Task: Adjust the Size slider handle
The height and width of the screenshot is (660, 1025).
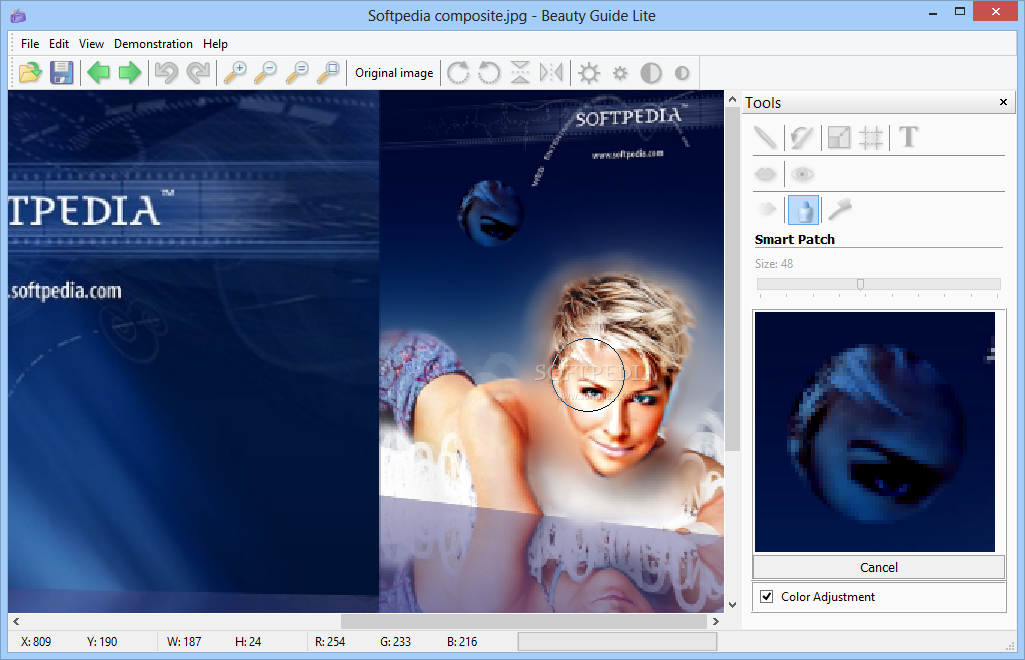Action: [860, 284]
